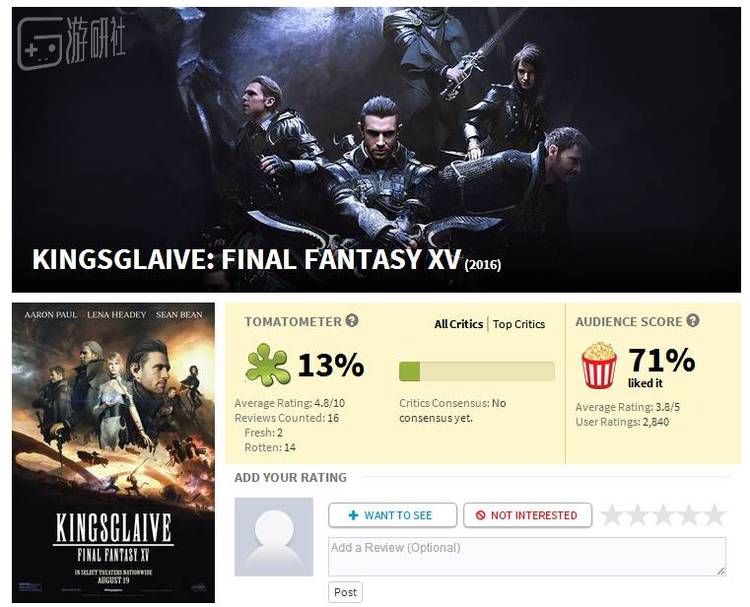Click the user avatar placeholder image
The height and width of the screenshot is (607, 750).
[x=274, y=537]
